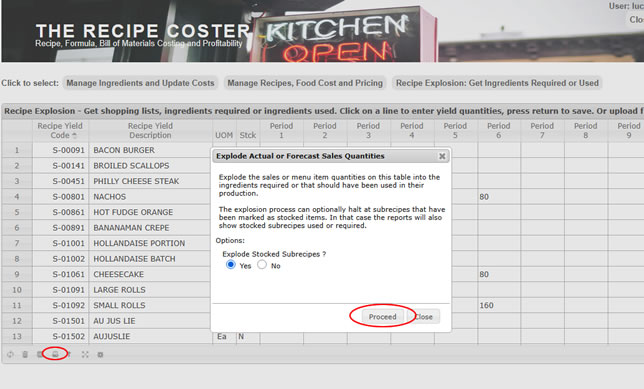
Task: Click the Close button in dialog
Action: pyautogui.click(x=423, y=317)
